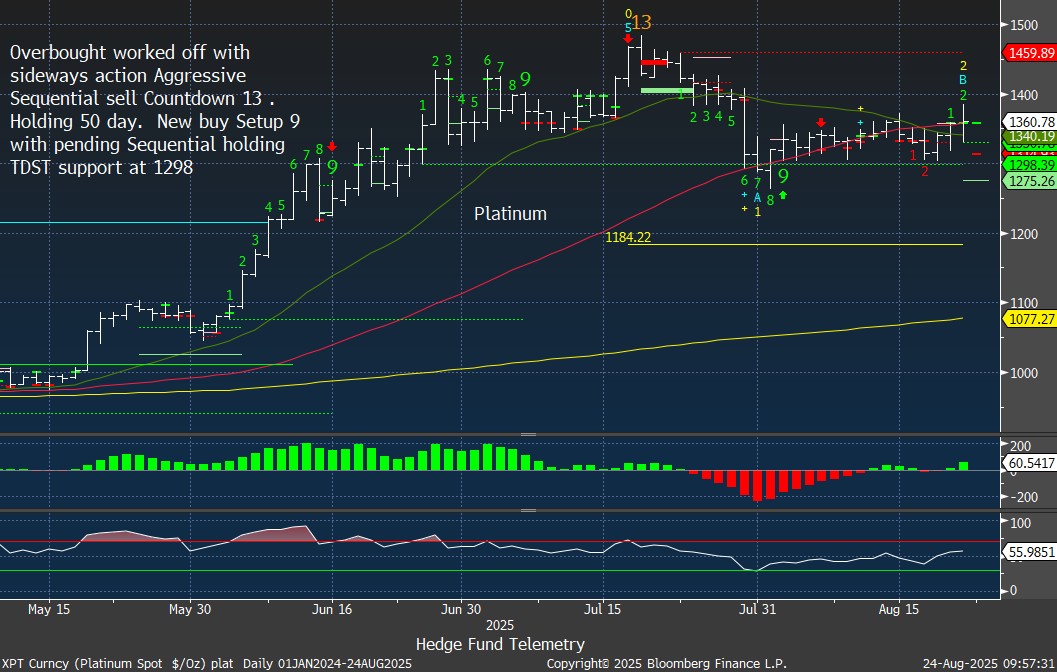The width and height of the screenshot is (1057, 672).
Task: Click the red 1459.89 price tag
Action: (1028, 52)
